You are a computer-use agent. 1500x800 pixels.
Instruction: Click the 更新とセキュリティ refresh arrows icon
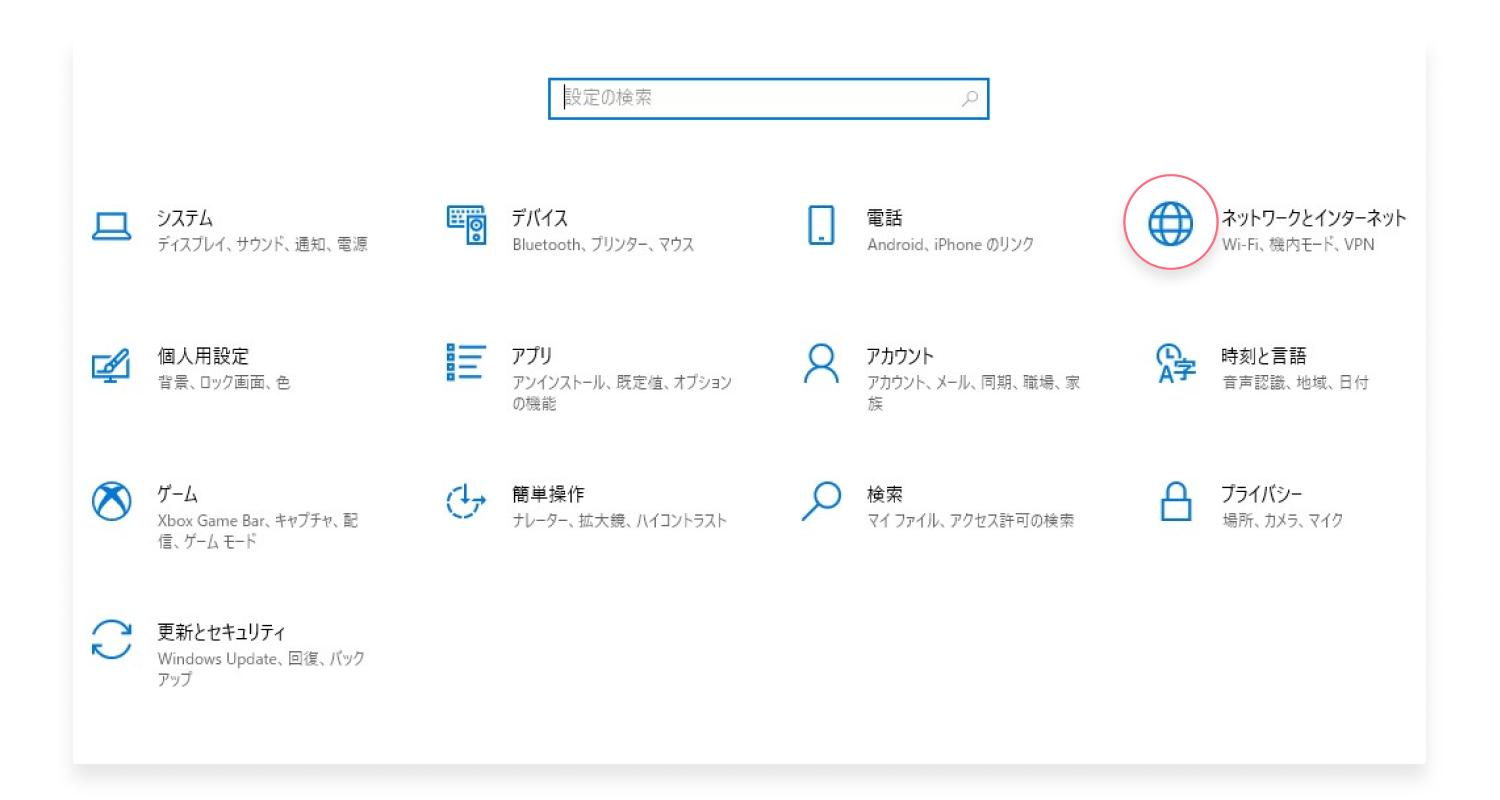coord(112,639)
